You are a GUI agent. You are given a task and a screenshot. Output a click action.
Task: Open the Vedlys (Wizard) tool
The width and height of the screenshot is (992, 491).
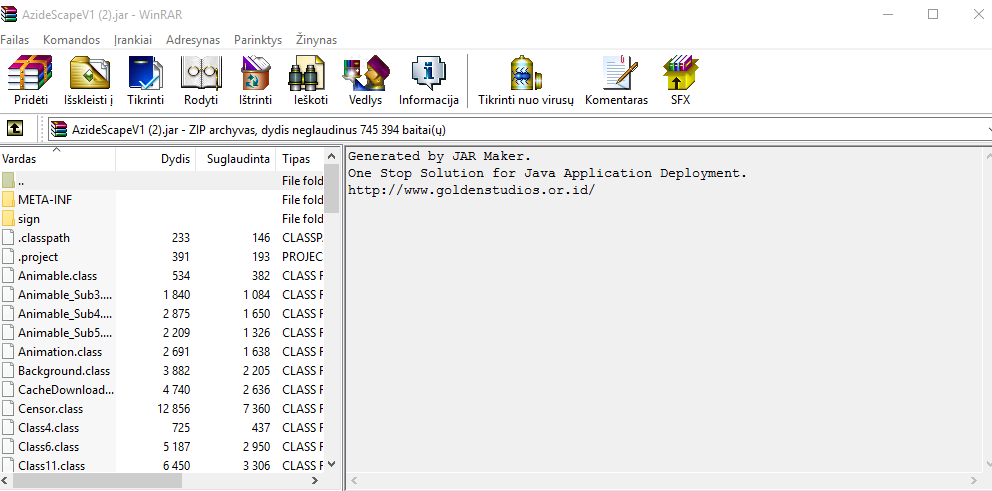pyautogui.click(x=365, y=72)
